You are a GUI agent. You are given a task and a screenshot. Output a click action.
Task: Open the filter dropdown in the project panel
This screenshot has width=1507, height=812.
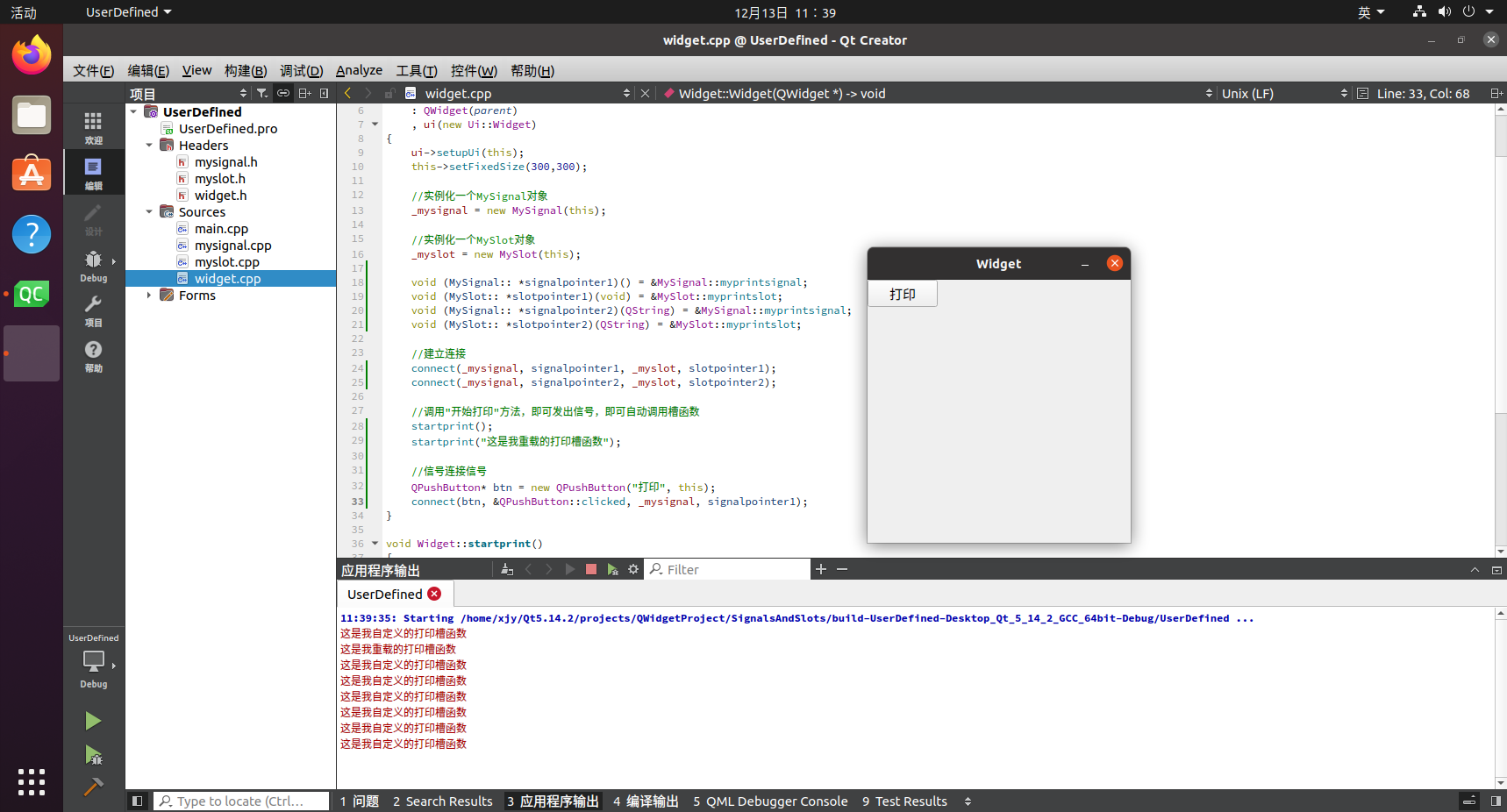(x=261, y=93)
